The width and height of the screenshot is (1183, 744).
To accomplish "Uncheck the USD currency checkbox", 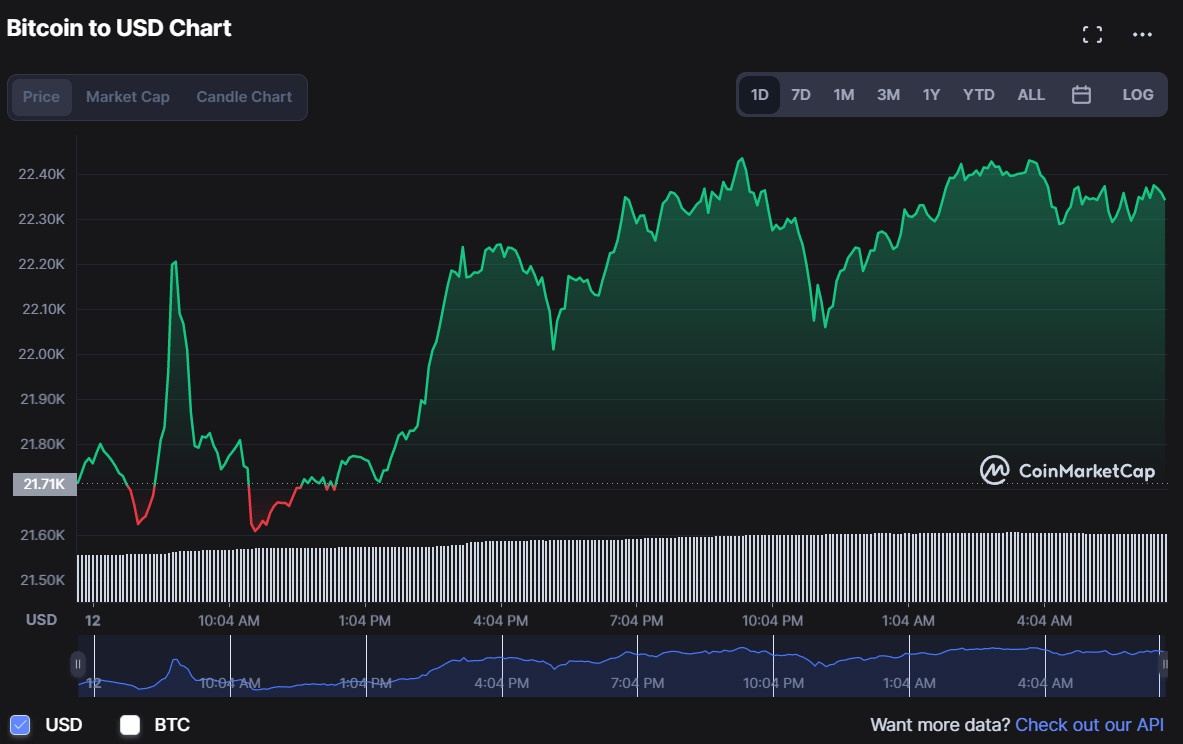I will [20, 725].
